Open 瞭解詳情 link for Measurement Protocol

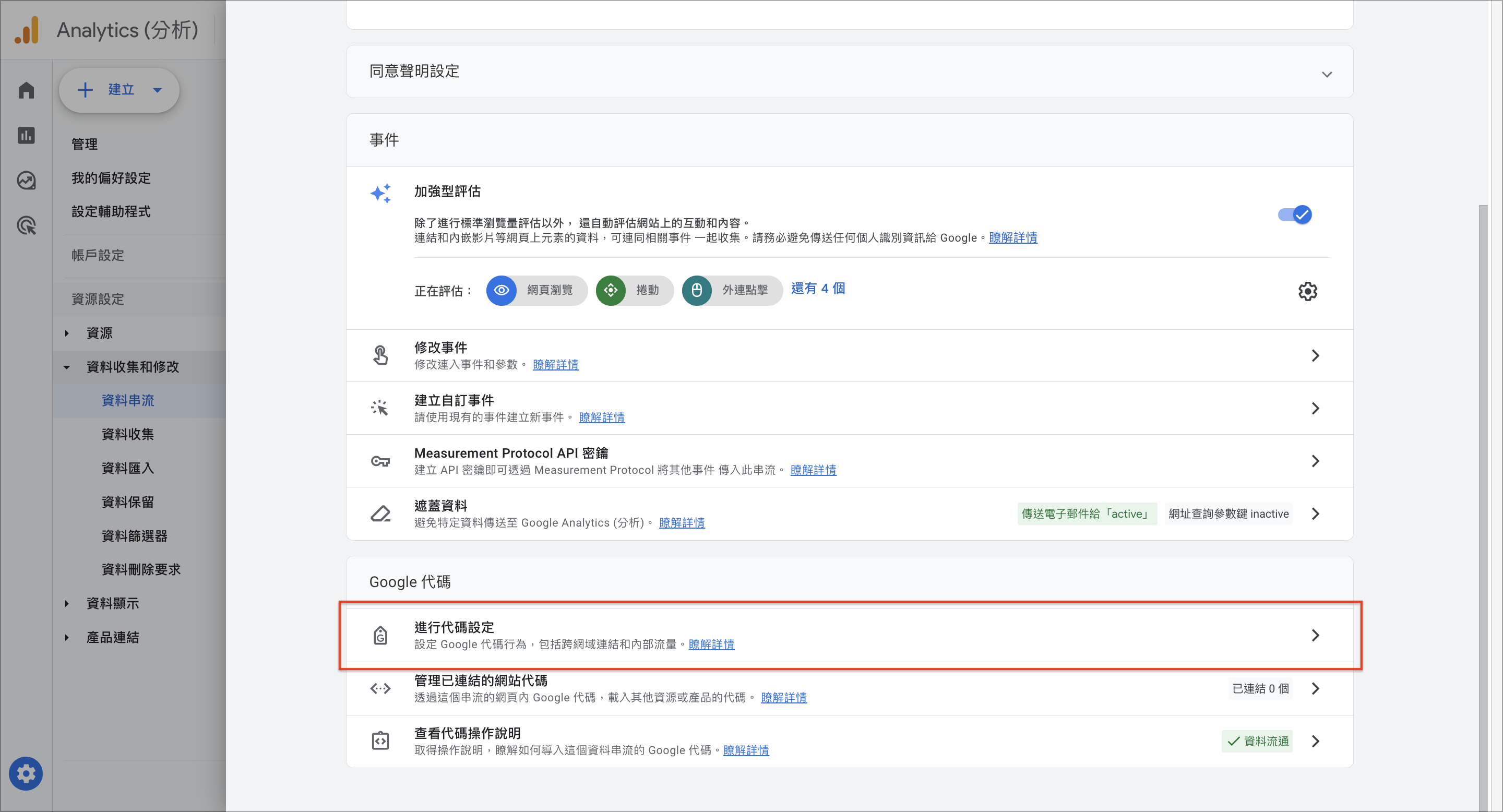point(813,470)
